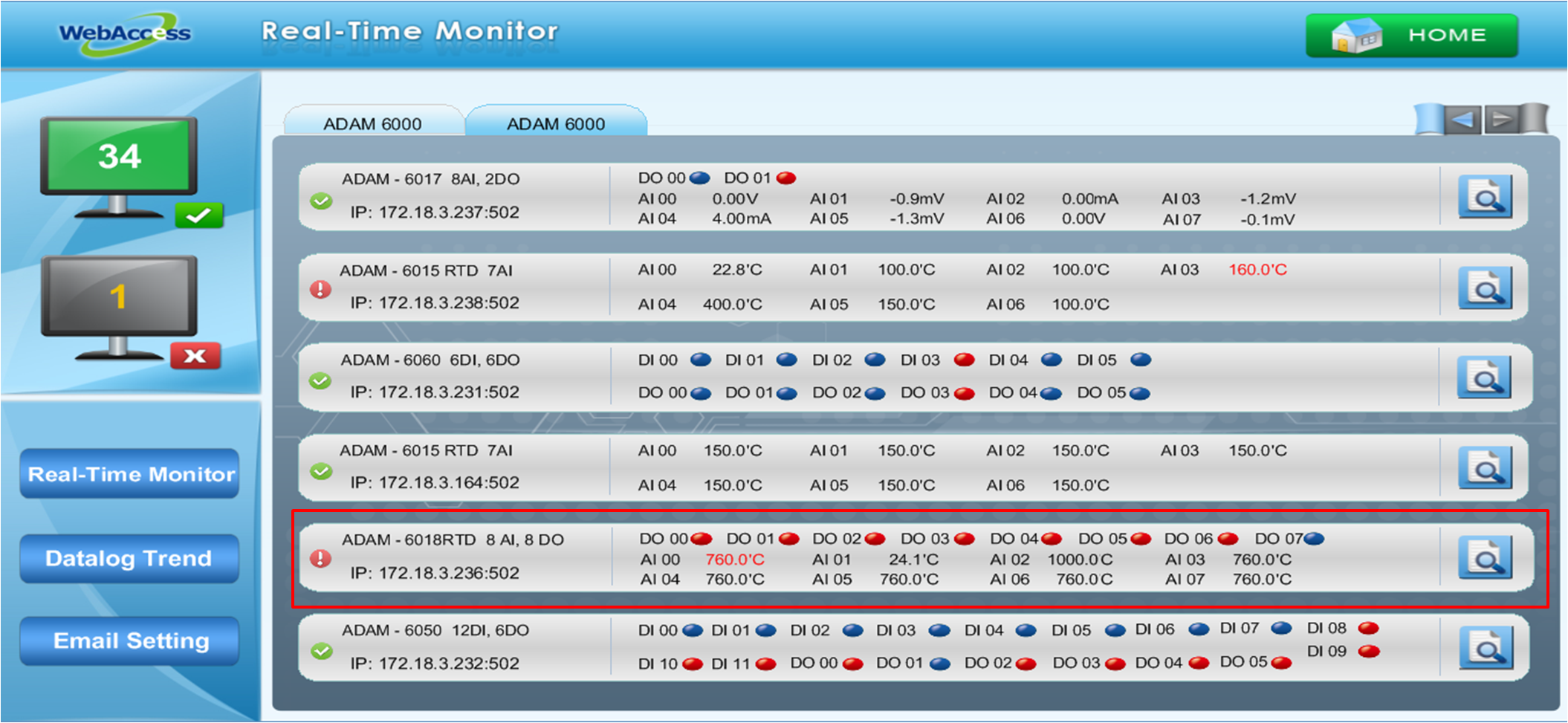Go to next page with right arrow
The image size is (1568, 723).
(x=1501, y=120)
